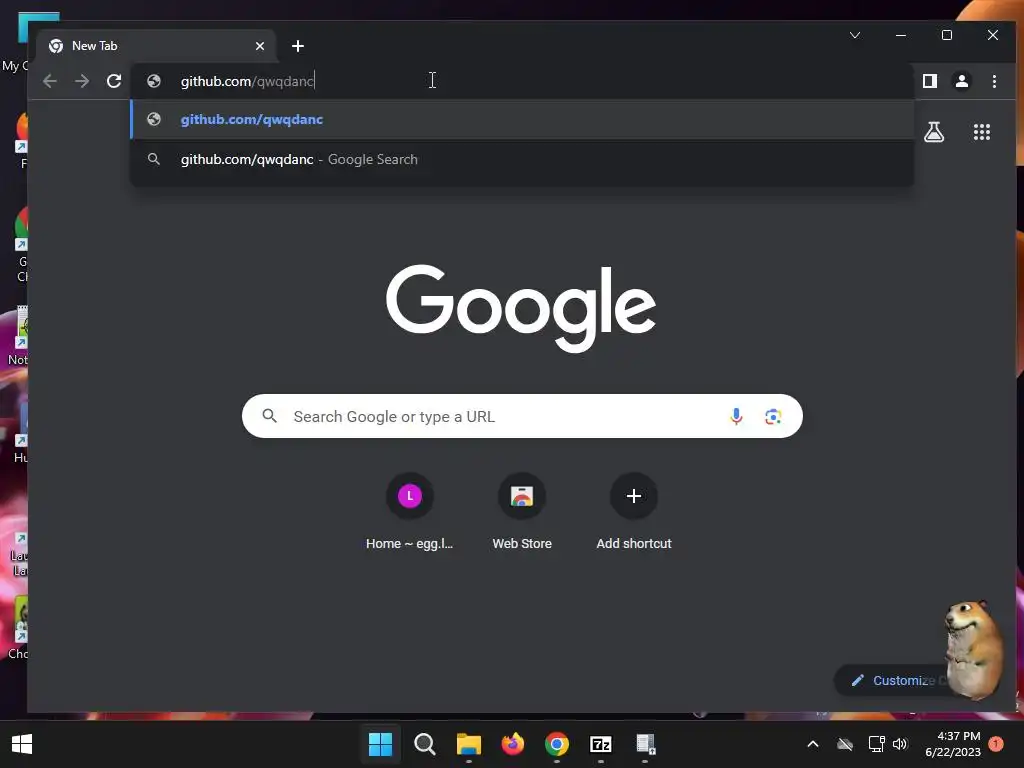Viewport: 1024px width, 768px height.
Task: Open the Home ~ egg.l... shortcut
Action: pyautogui.click(x=409, y=512)
